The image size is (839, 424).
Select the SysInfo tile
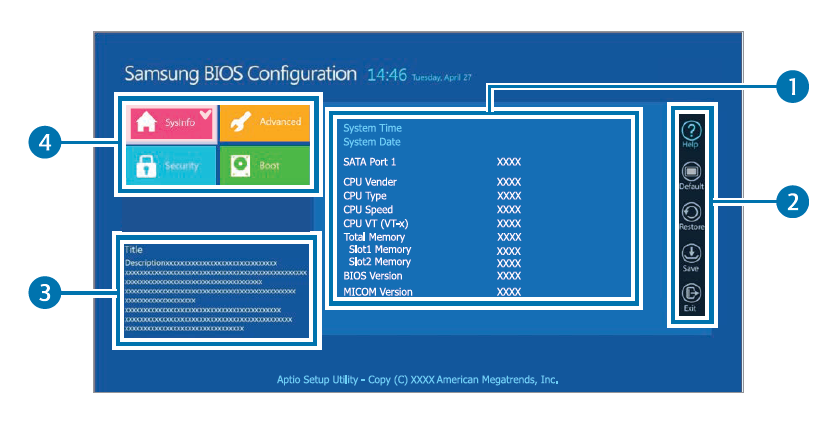[x=171, y=123]
